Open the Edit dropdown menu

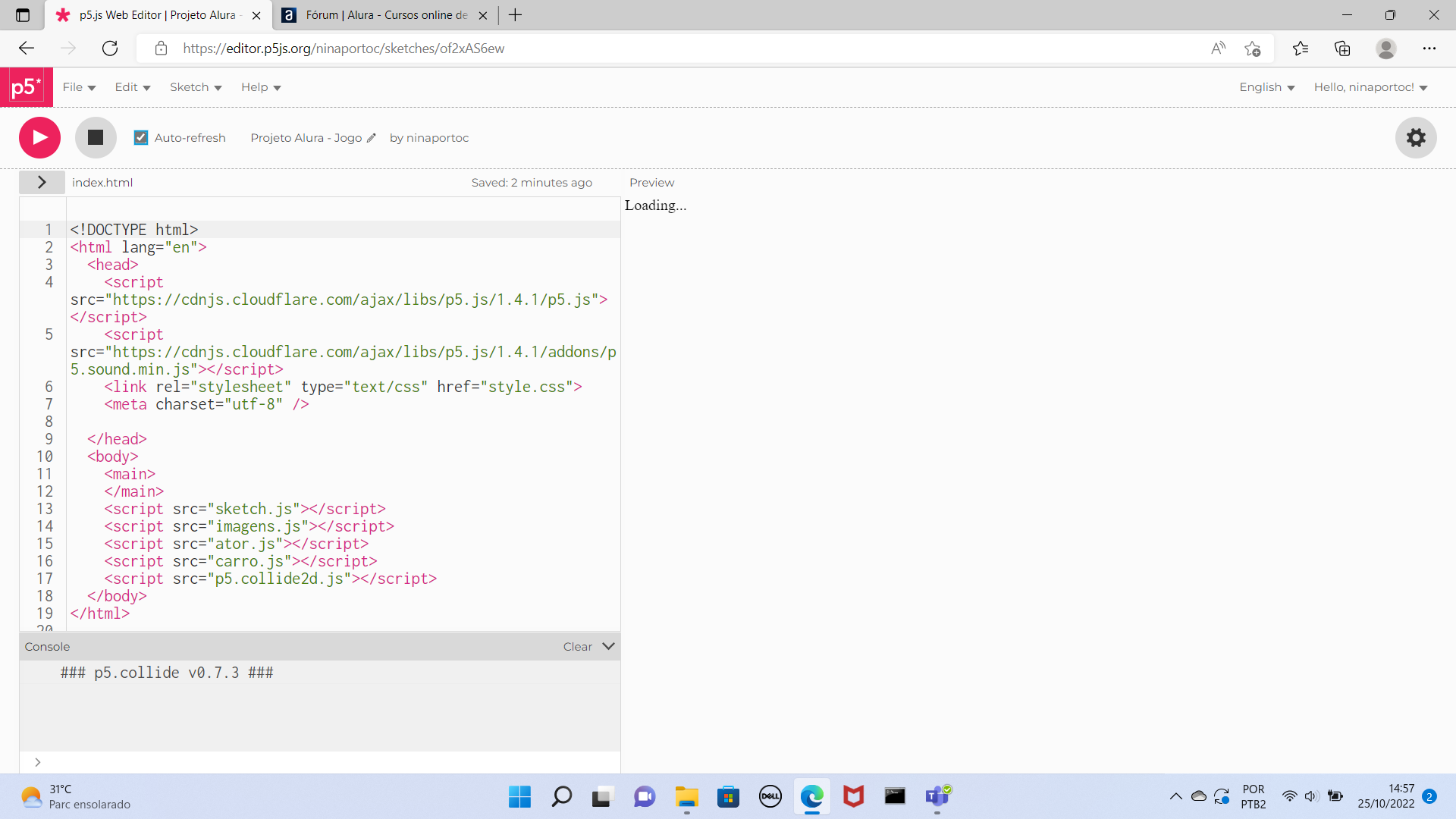131,87
